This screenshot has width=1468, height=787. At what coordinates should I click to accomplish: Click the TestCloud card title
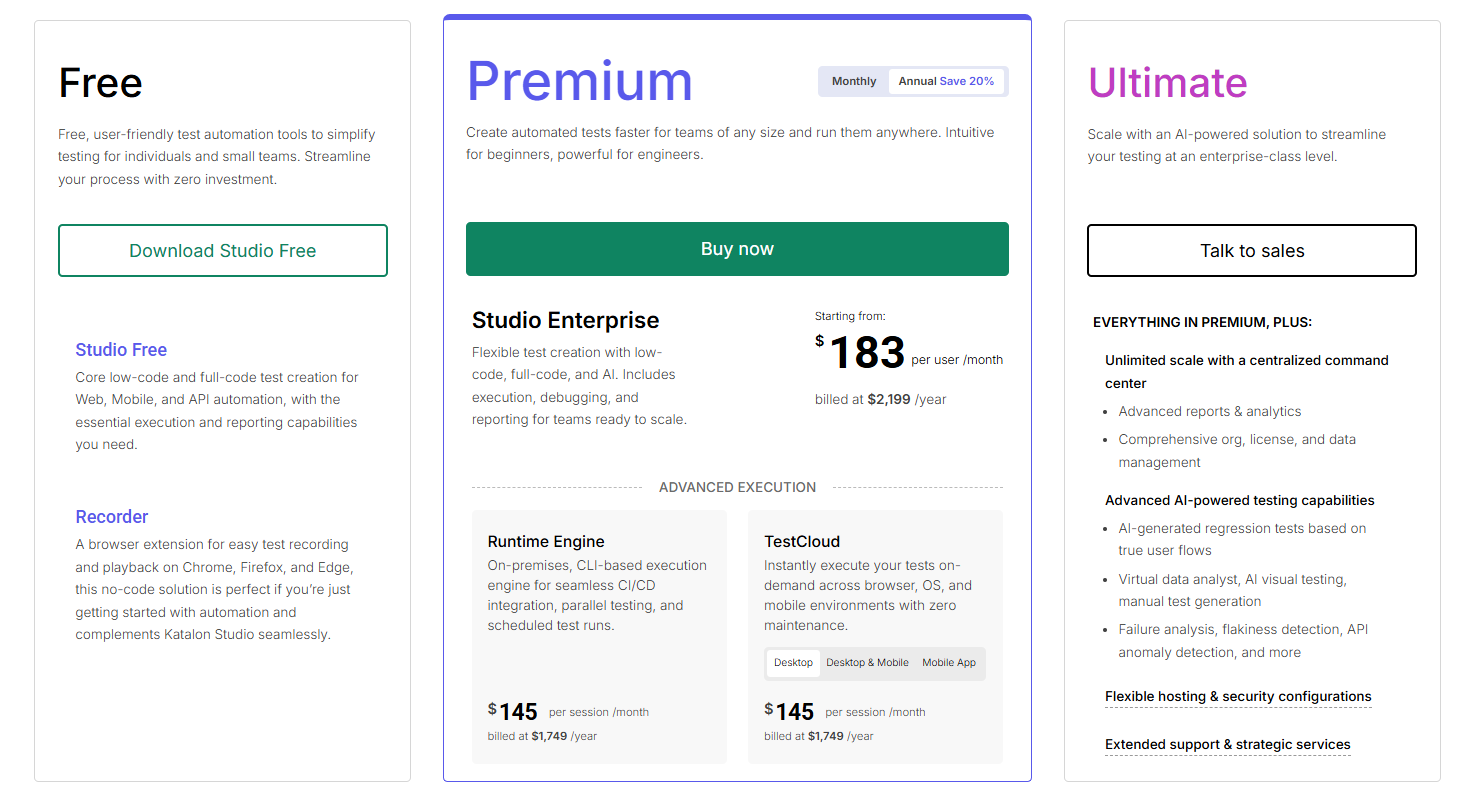[x=802, y=542]
